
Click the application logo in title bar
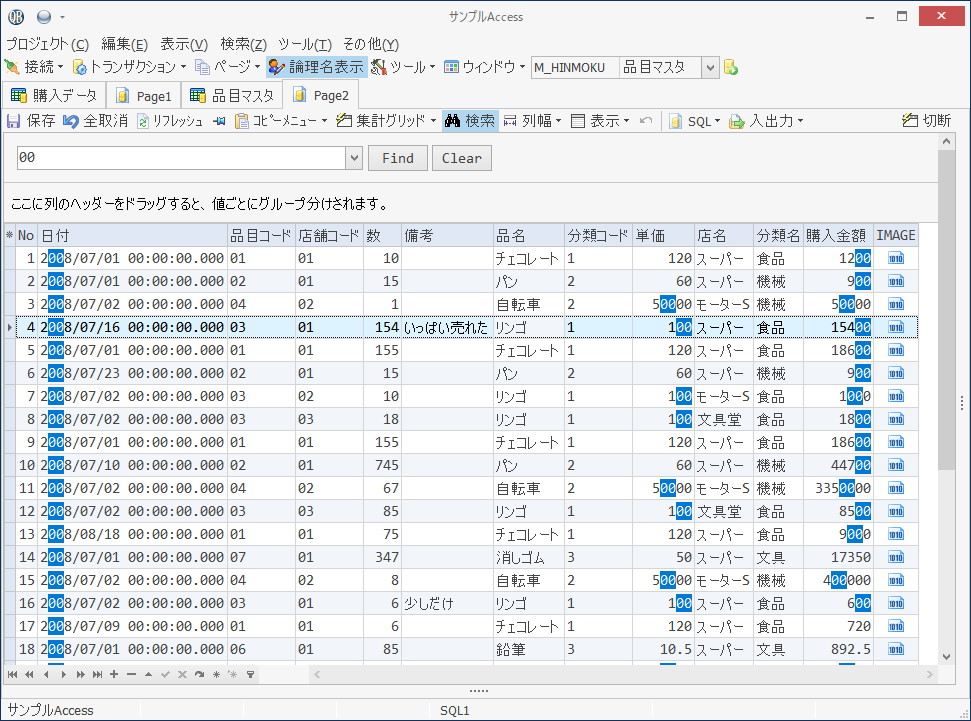(x=16, y=17)
